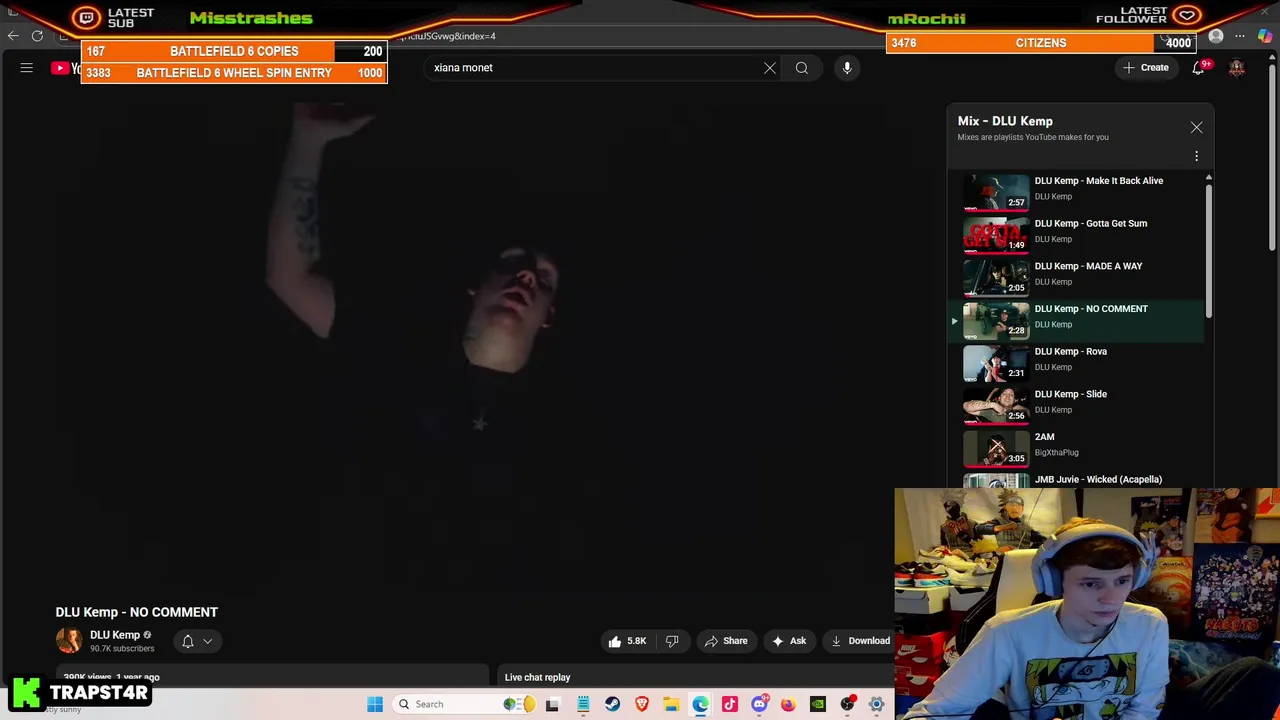This screenshot has height=720, width=1280.
Task: Open YouTube notifications bell in the header
Action: coord(1198,68)
